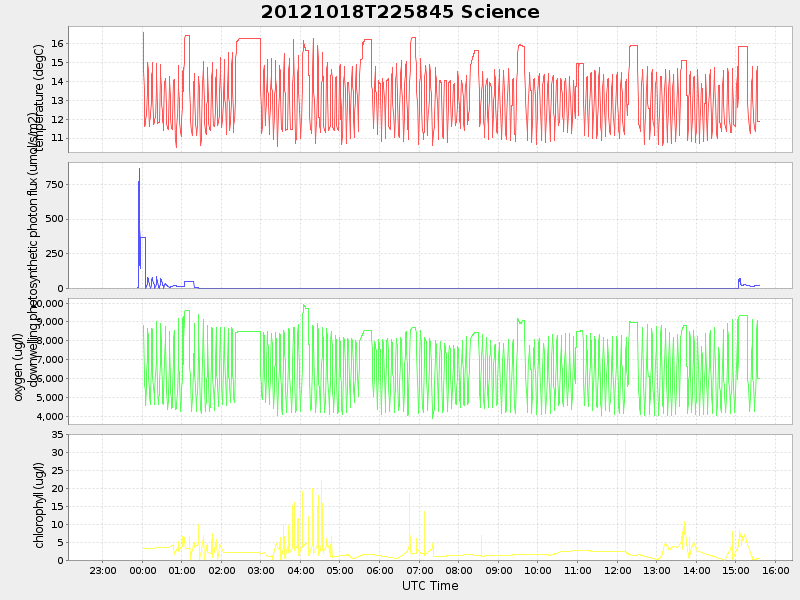Click the "temperature (degC)" y-axis label
Viewport: 800px width, 600px height.
(x=40, y=97)
